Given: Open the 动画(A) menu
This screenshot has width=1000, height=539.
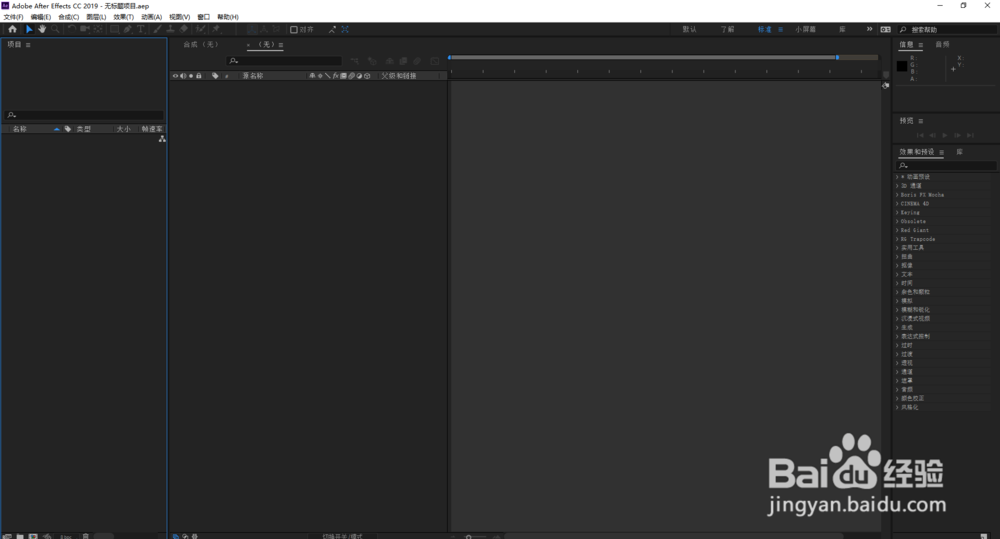Looking at the screenshot, I should click(151, 17).
